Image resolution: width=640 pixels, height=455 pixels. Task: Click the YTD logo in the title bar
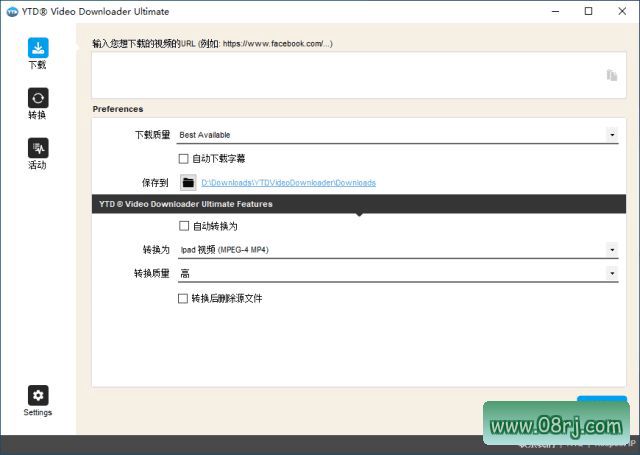12,11
